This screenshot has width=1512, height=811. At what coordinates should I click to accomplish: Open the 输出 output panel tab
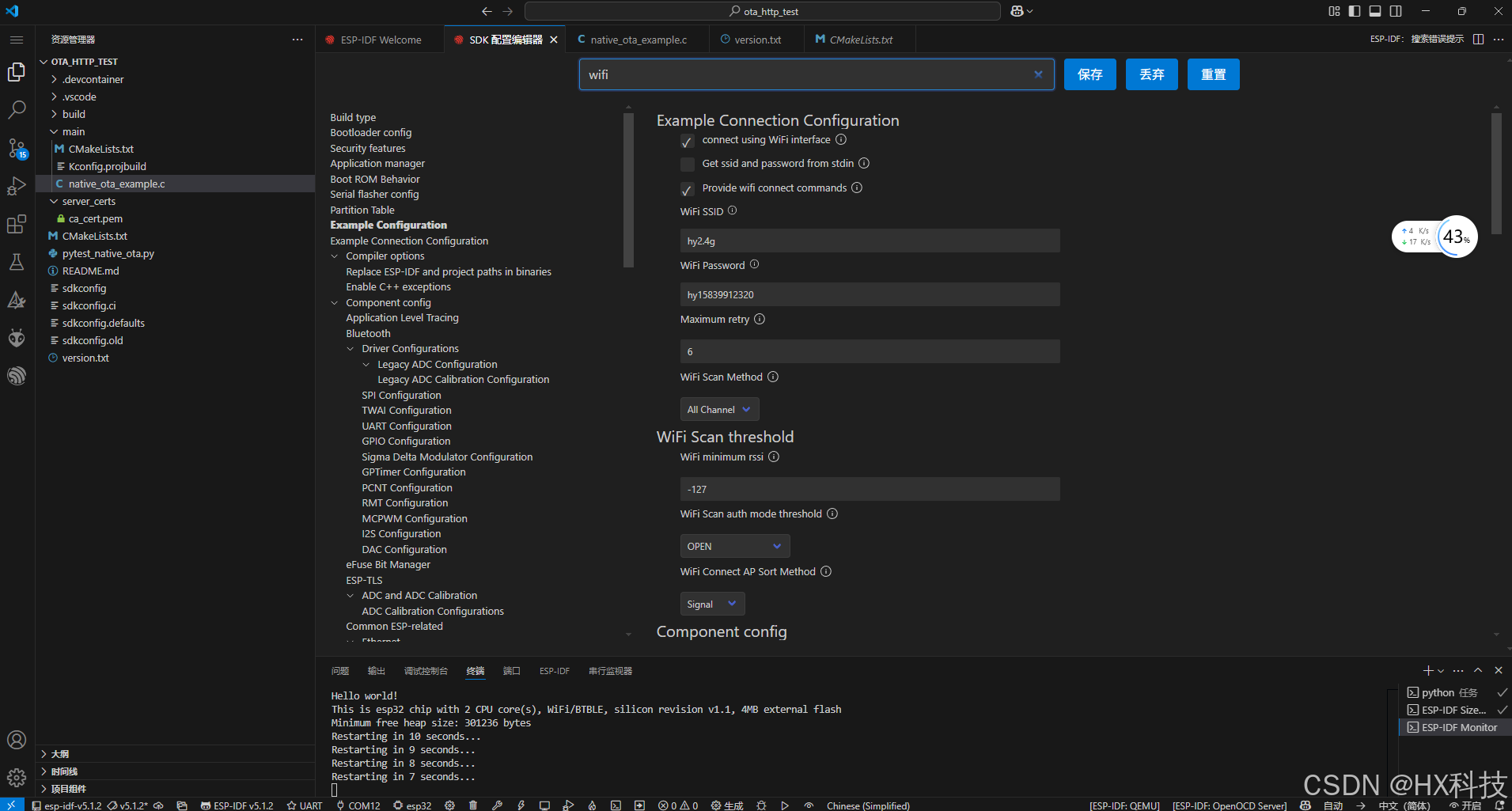click(377, 671)
